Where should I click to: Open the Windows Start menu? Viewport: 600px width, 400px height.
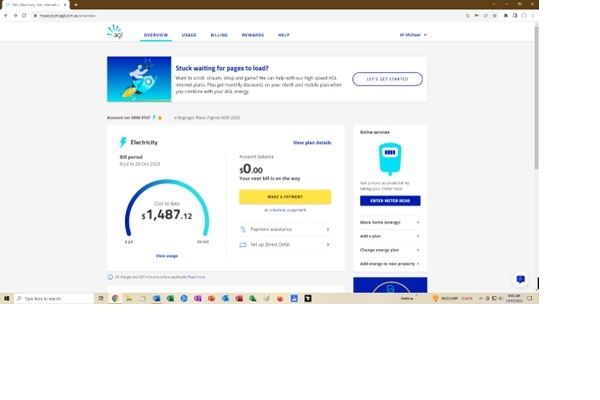tap(7, 298)
